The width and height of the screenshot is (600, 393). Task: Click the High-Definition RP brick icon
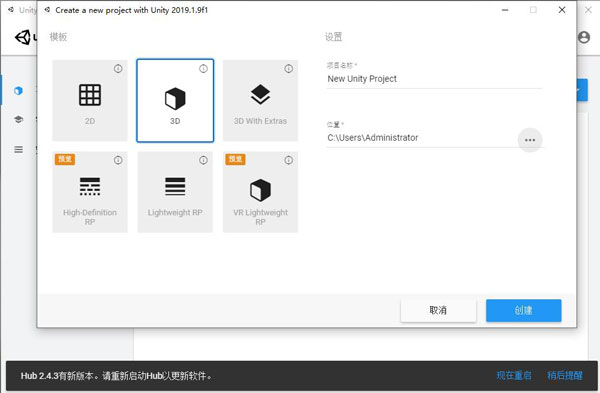(90, 186)
